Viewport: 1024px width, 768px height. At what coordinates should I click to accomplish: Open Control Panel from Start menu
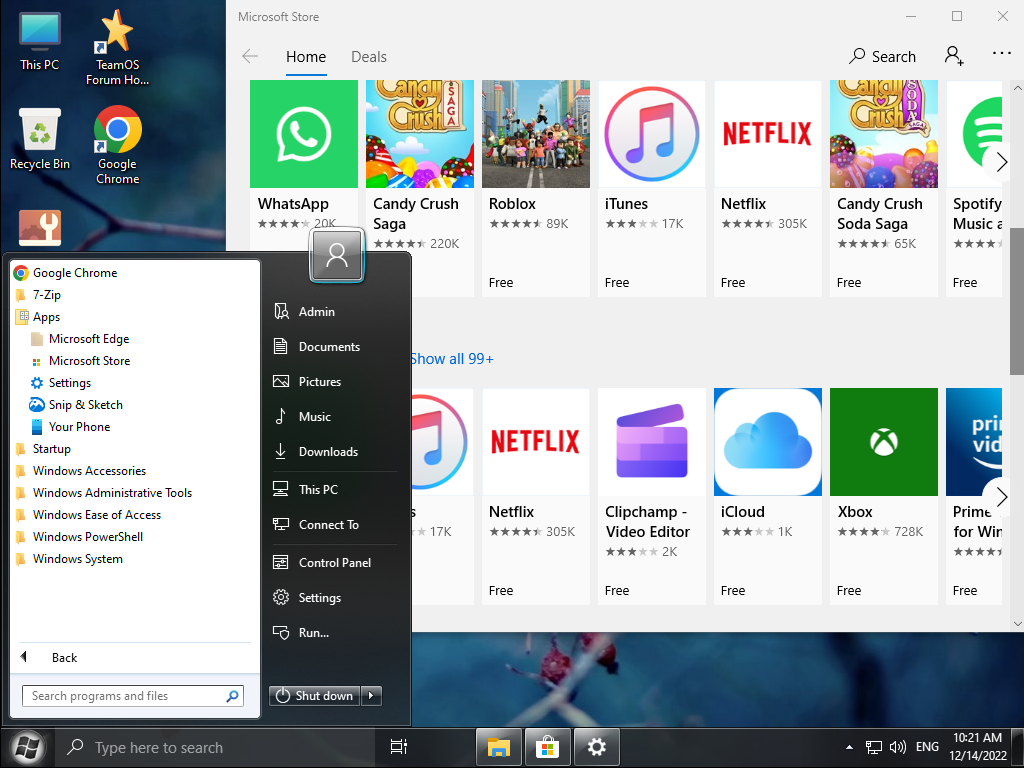coord(334,563)
